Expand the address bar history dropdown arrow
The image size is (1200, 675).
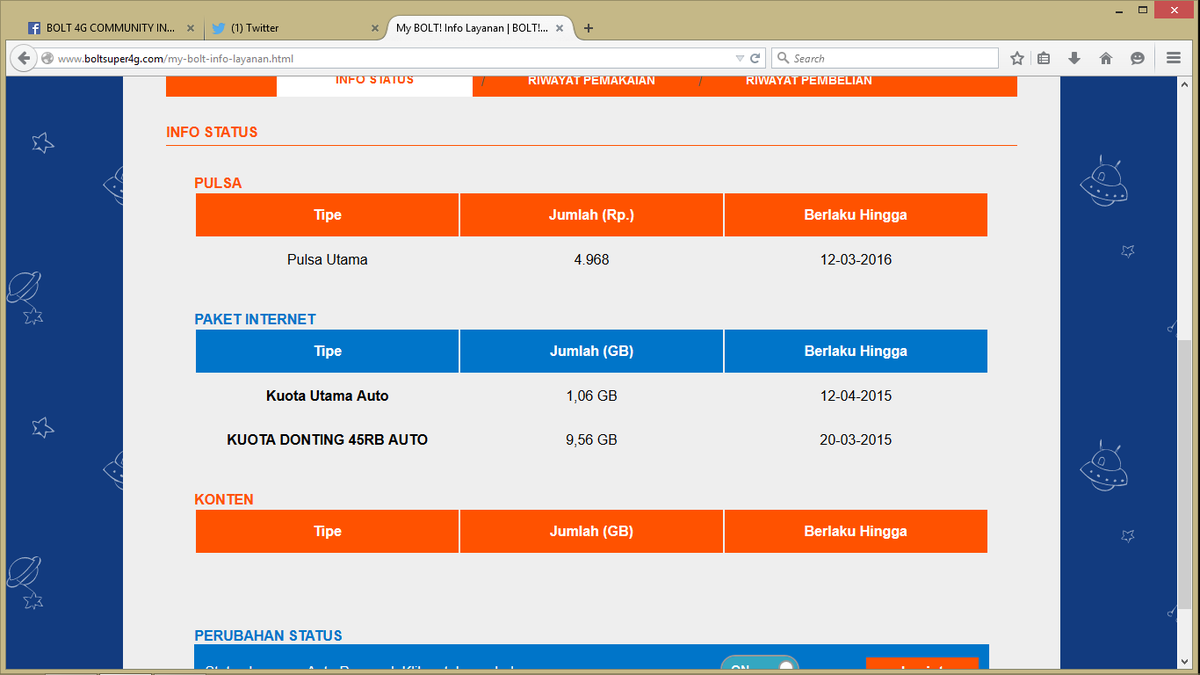[740, 58]
